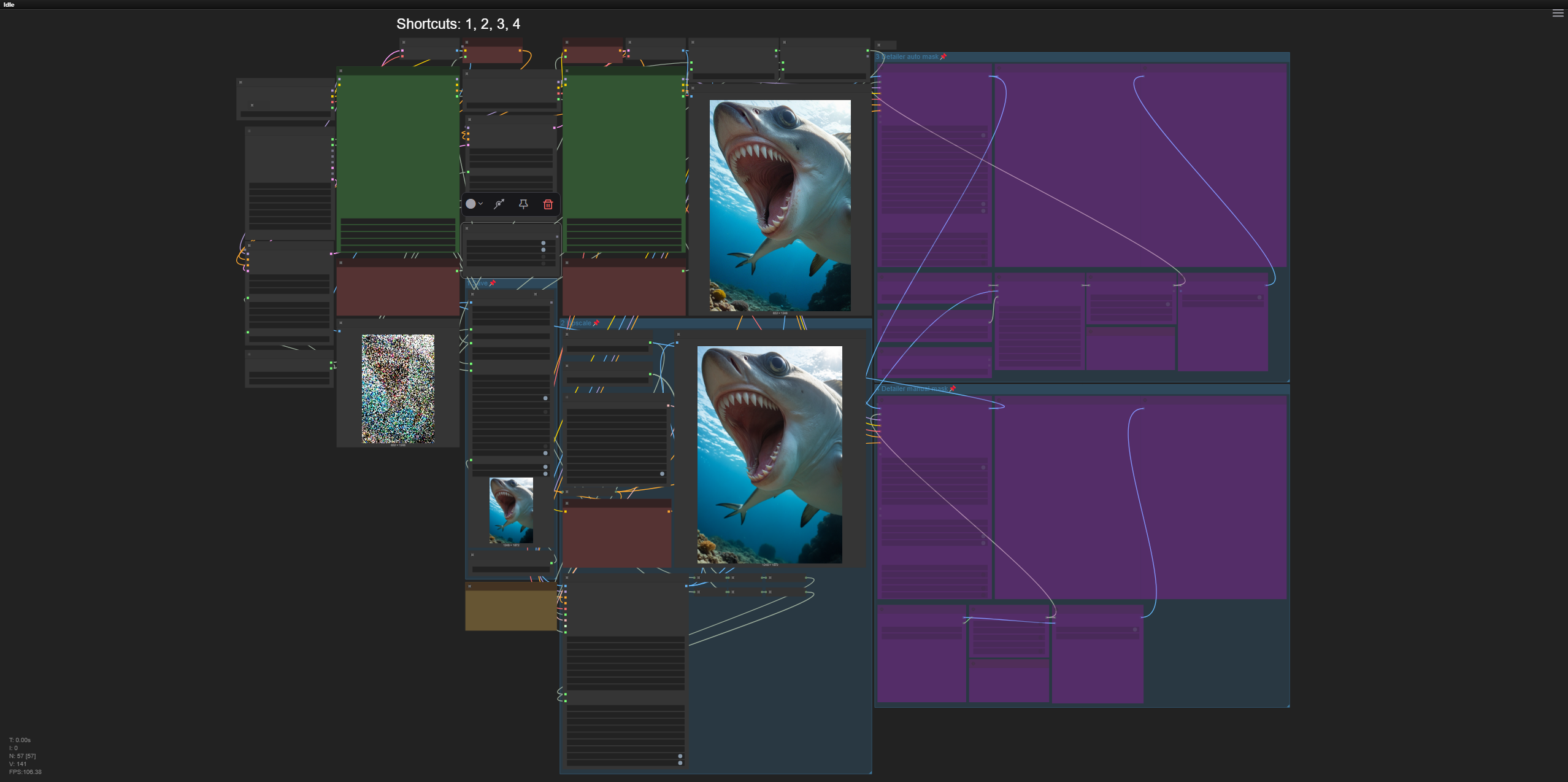1568x782 pixels.
Task: Click the gray color circle swatch
Action: coord(471,204)
